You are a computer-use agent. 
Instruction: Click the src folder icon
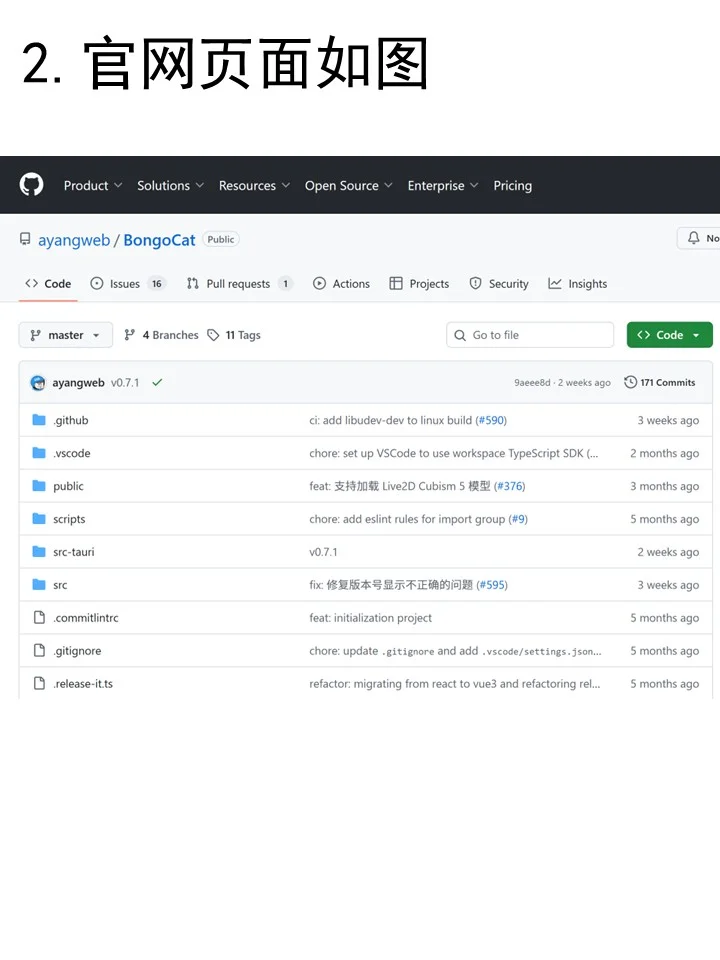[x=39, y=585]
